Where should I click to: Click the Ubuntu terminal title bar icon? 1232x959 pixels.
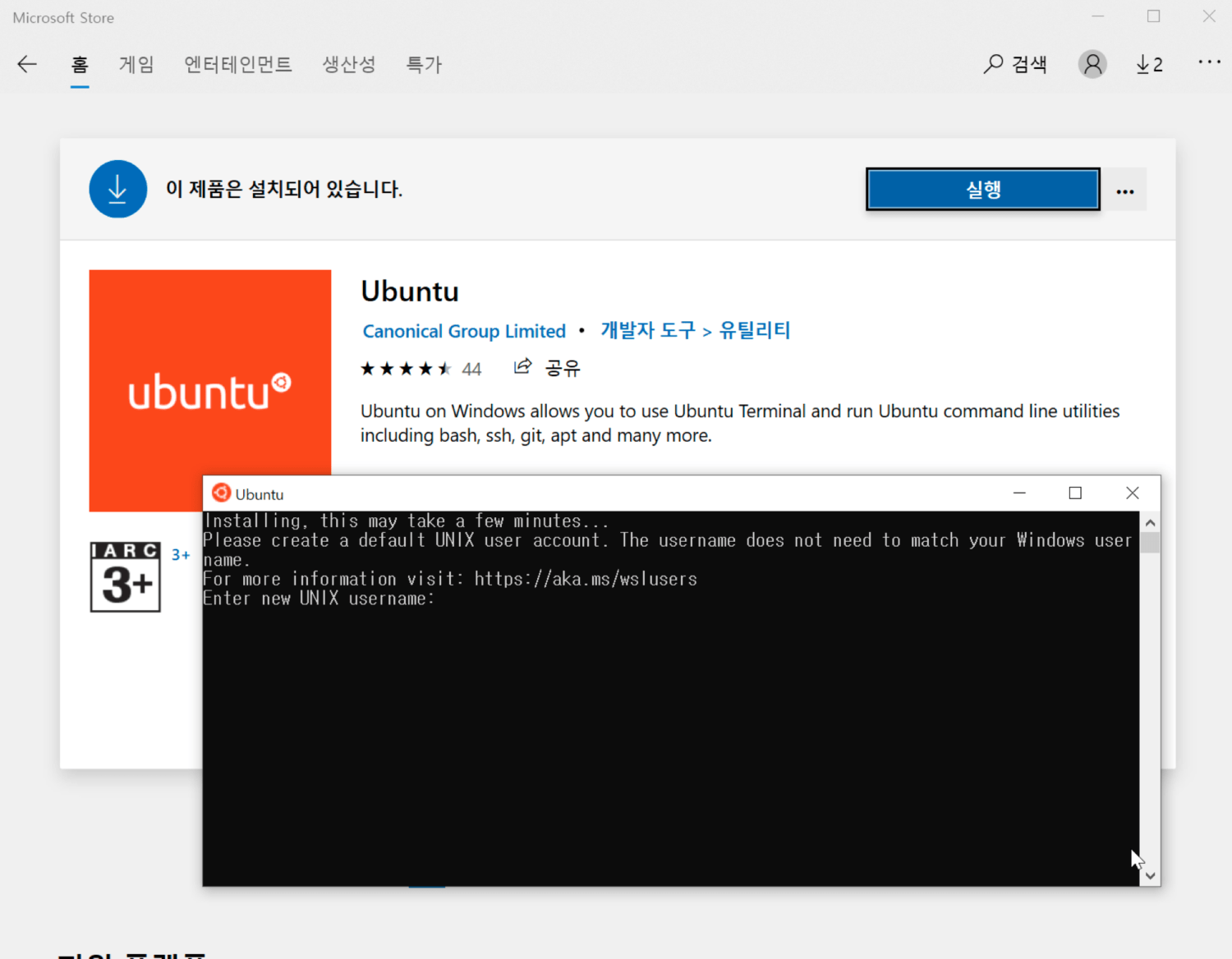point(221,493)
